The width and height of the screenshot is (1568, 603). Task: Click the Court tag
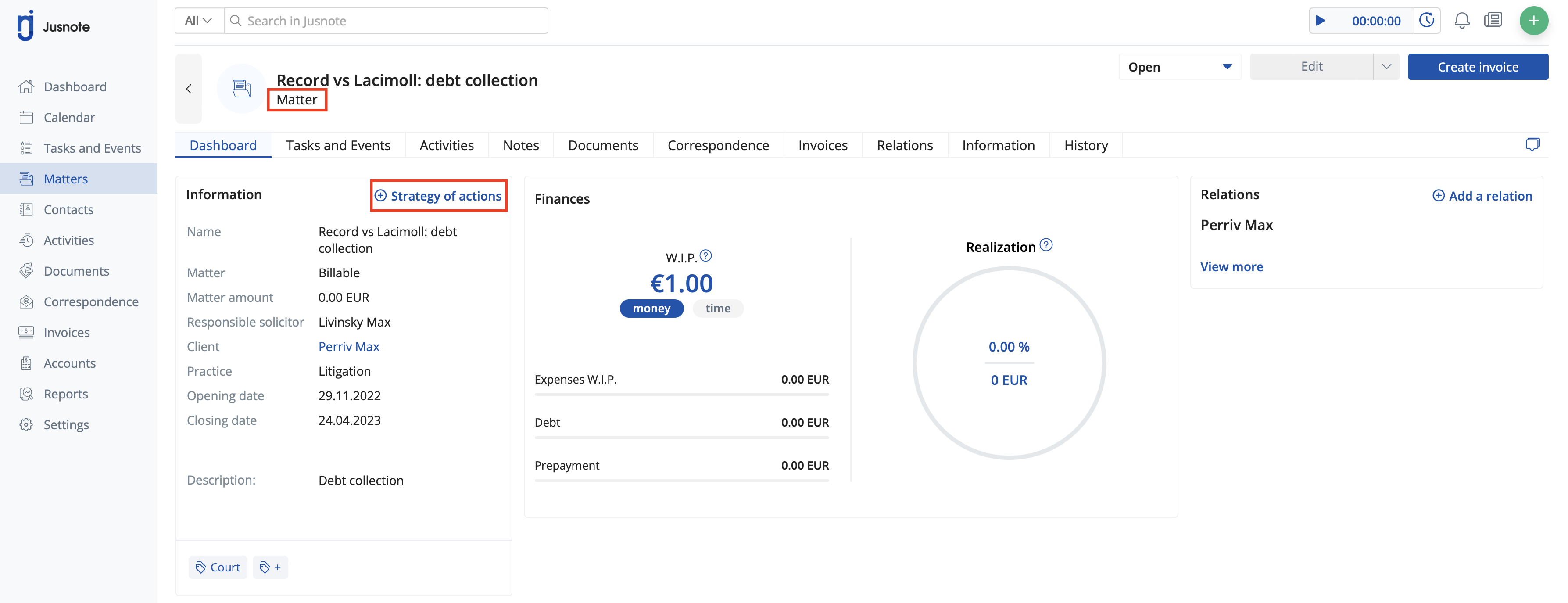218,567
